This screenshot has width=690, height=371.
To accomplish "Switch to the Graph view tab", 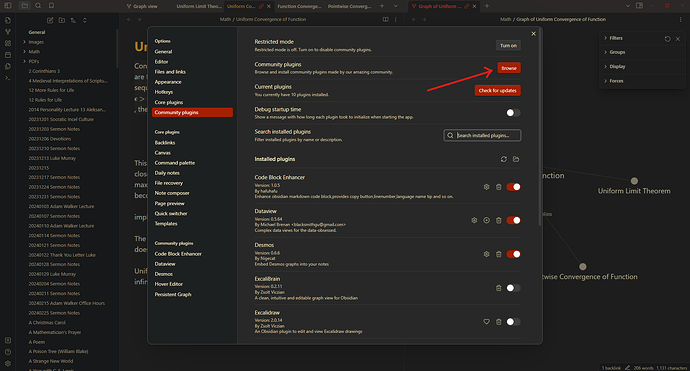I will click(142, 6).
